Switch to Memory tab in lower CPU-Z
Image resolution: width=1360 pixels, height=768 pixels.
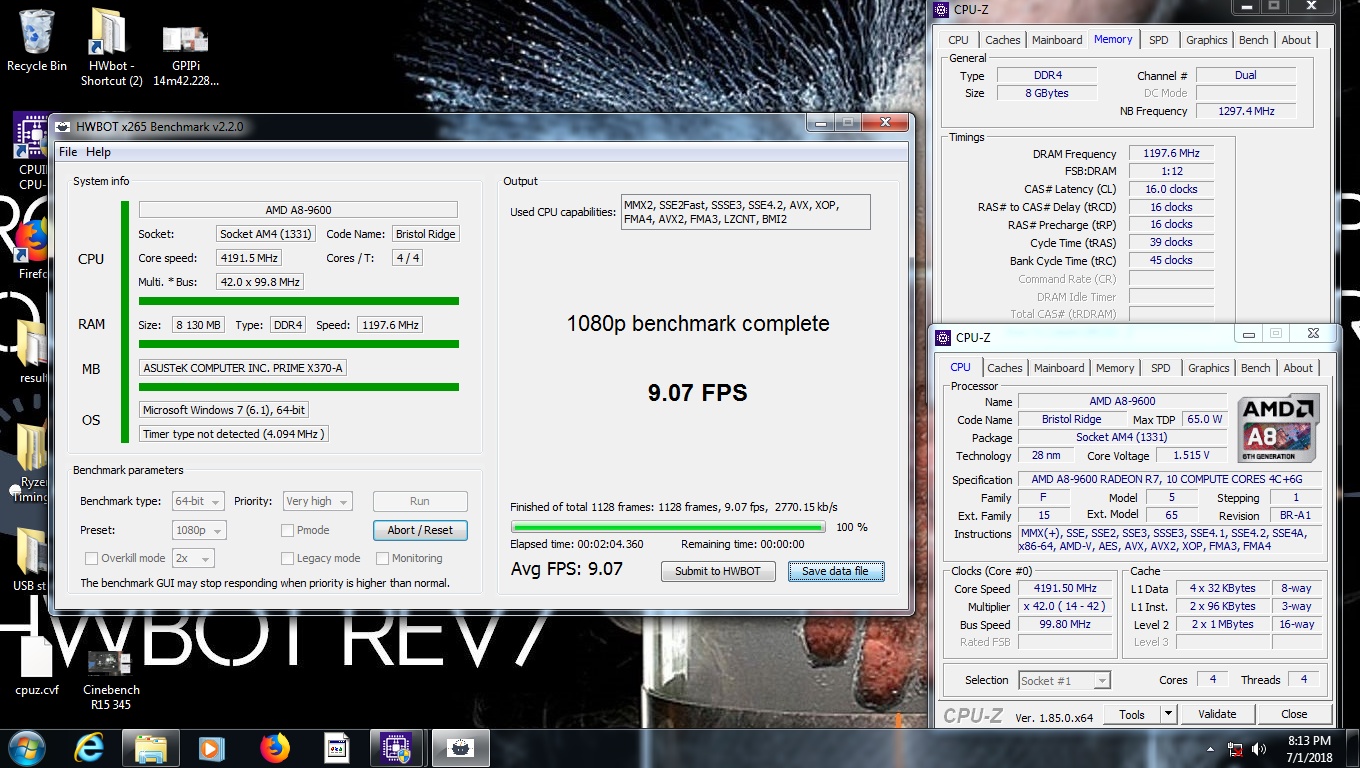click(x=1115, y=368)
